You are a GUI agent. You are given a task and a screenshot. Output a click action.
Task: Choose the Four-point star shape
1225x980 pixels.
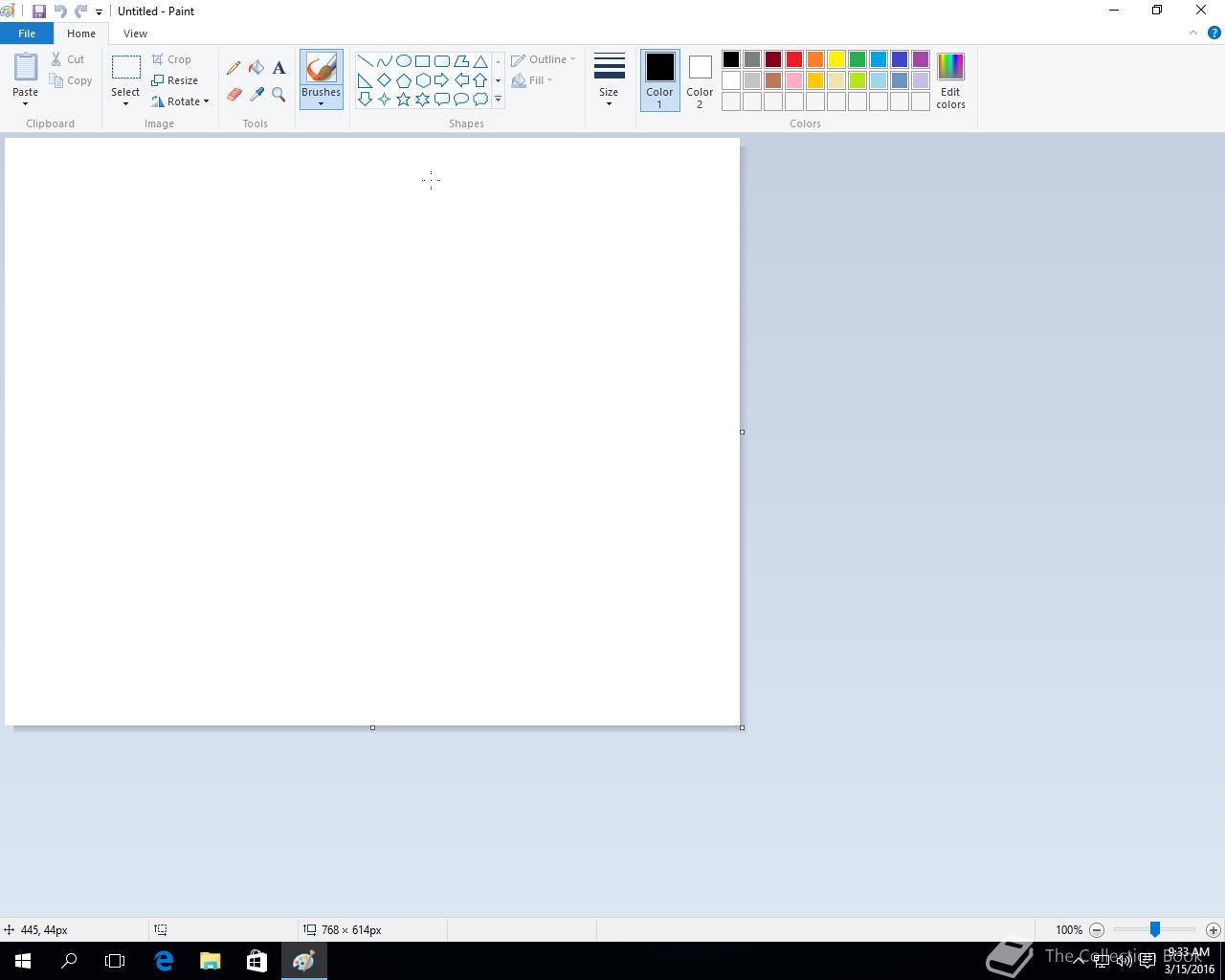point(384,99)
